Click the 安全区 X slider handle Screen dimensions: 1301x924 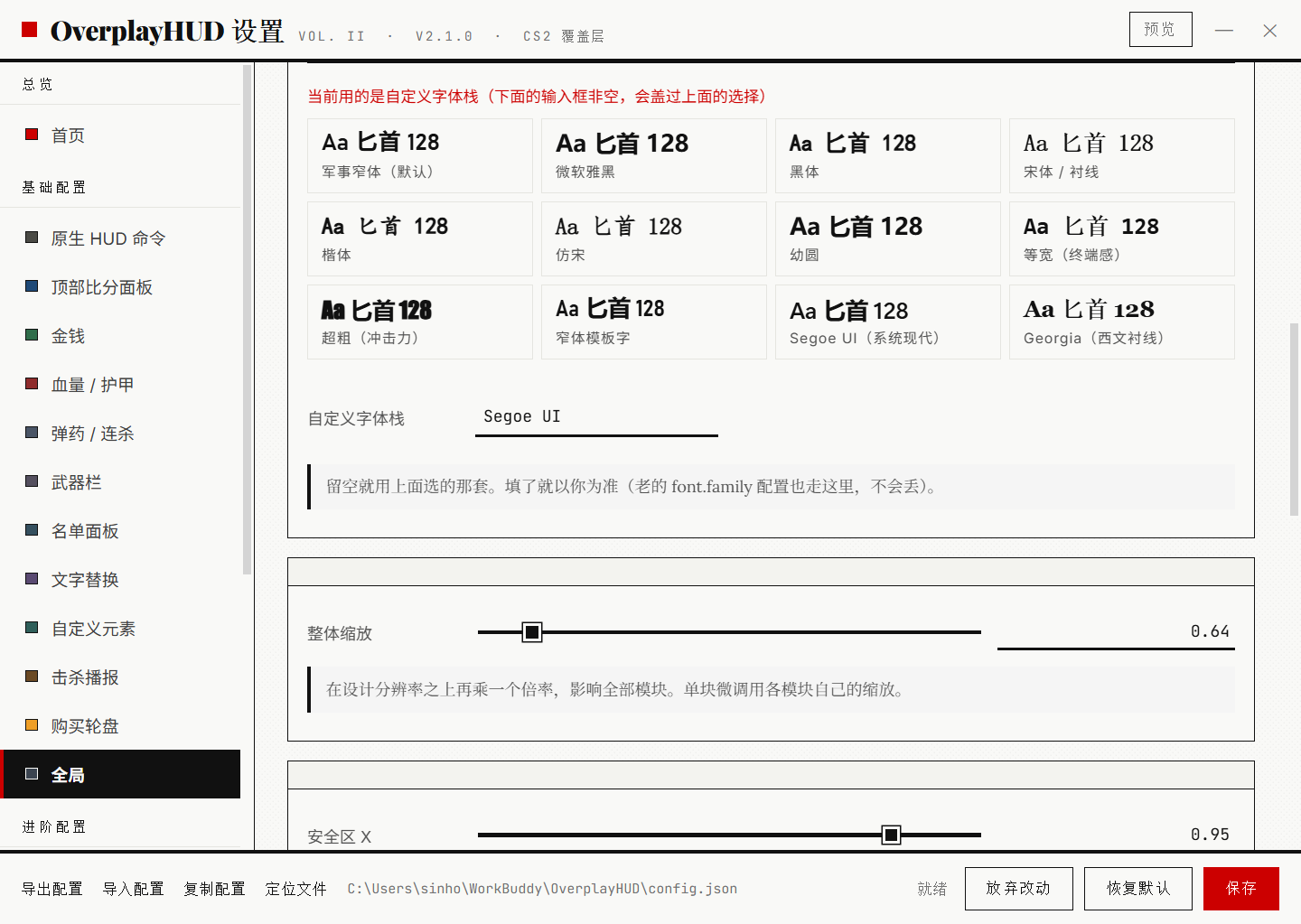891,835
